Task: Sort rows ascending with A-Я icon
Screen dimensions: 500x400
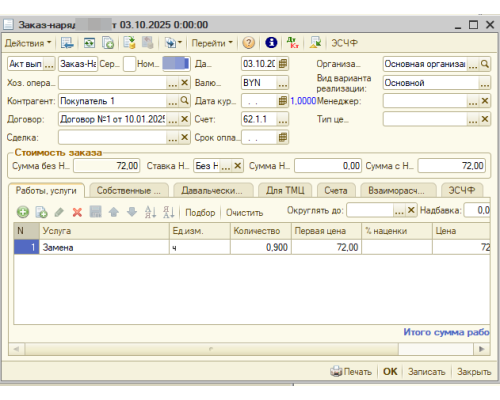Action: pyautogui.click(x=150, y=212)
